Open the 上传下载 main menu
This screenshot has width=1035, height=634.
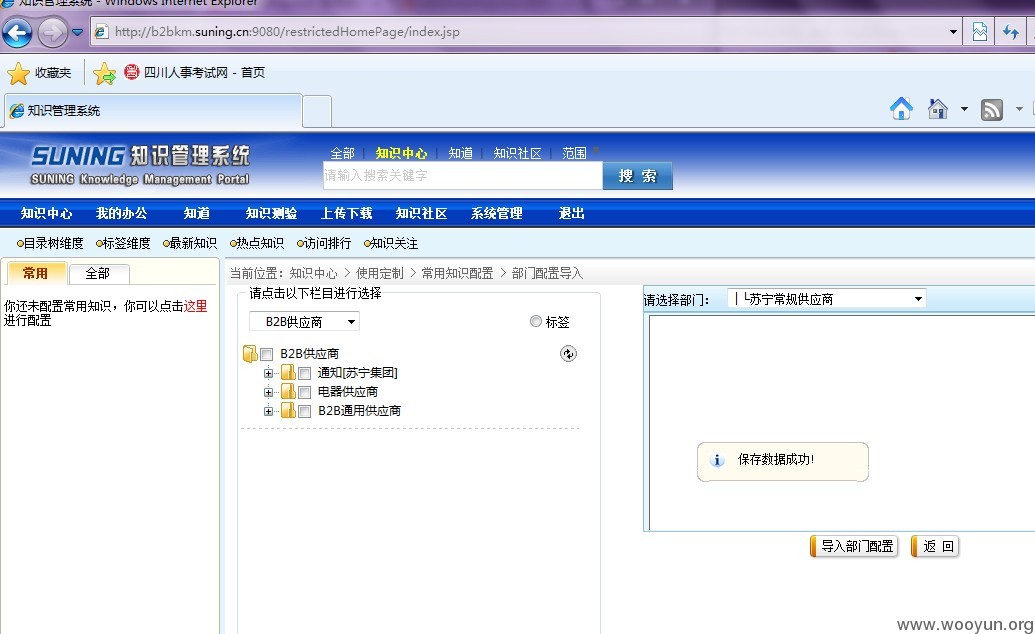[x=347, y=213]
